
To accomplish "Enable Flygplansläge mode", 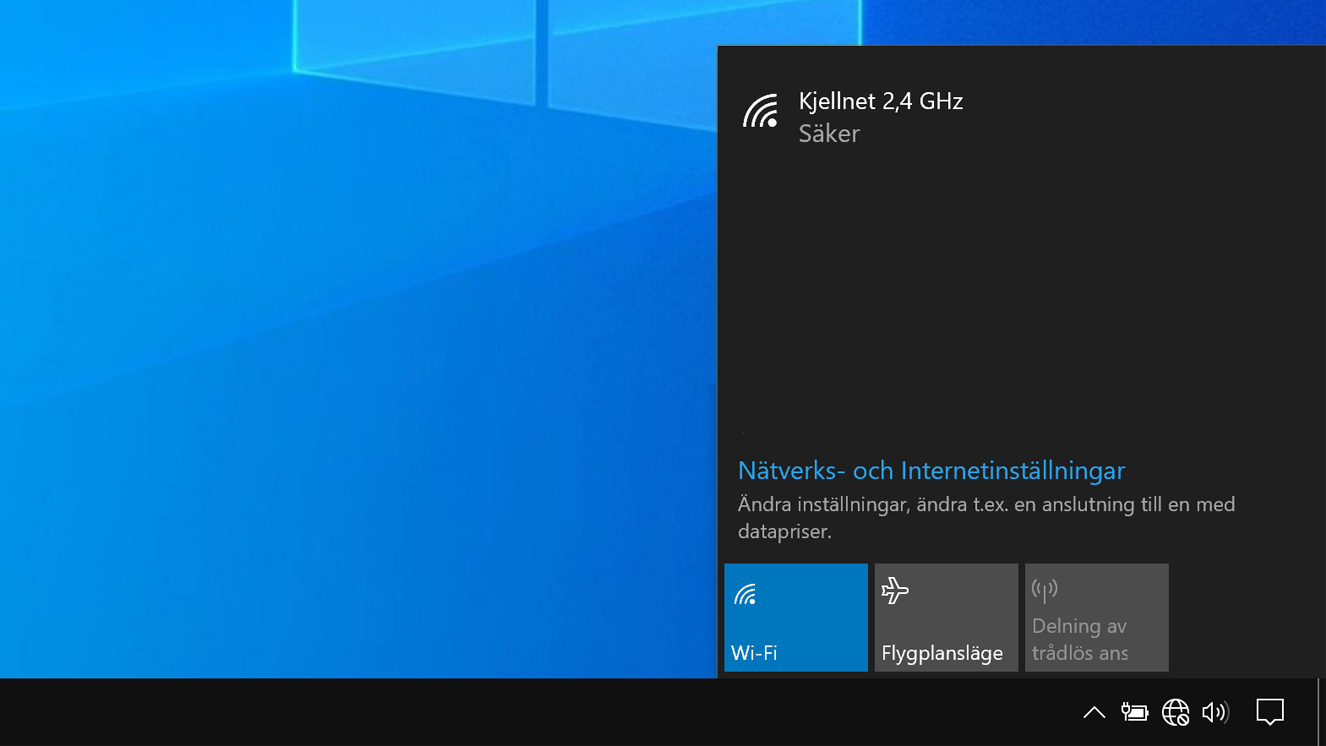I will click(946, 617).
